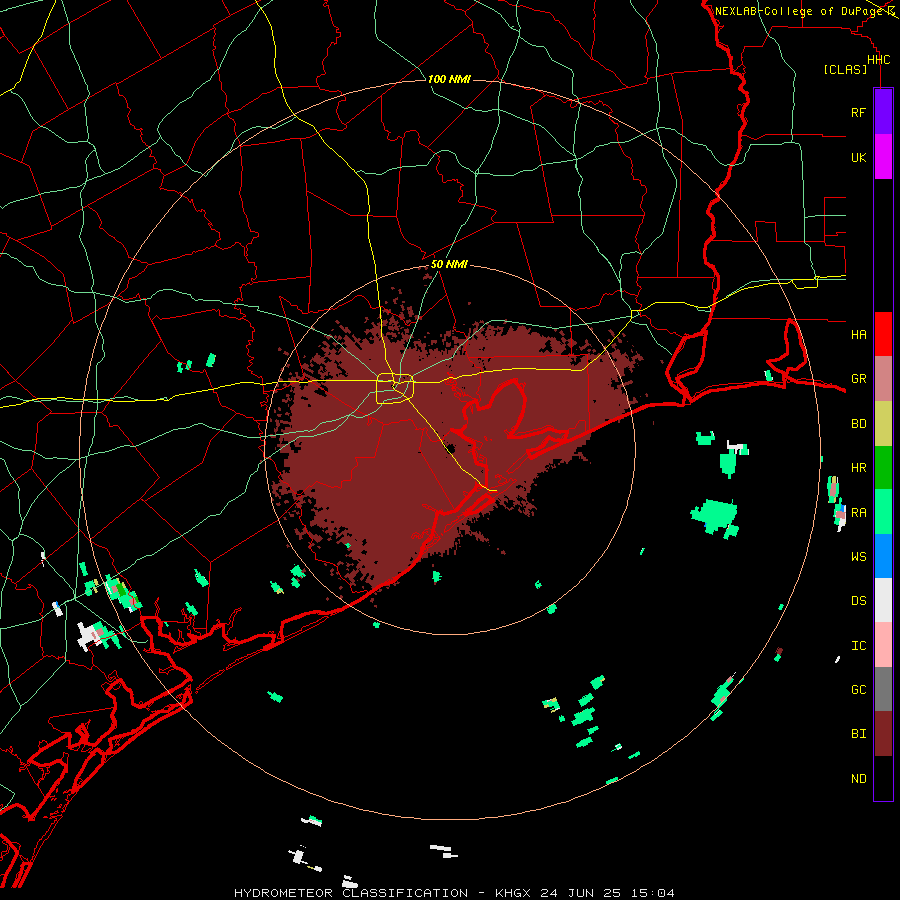Click the RF purple legend swatch

[x=883, y=112]
